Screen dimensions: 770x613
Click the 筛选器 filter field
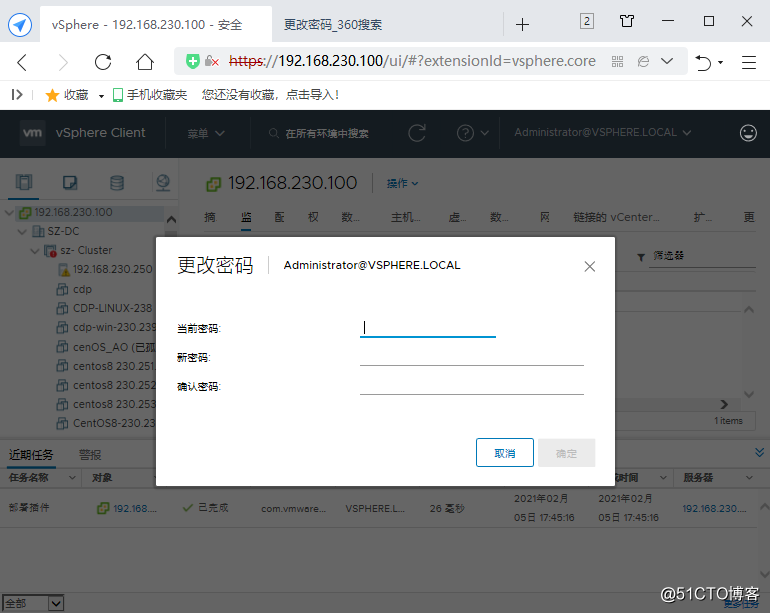point(702,256)
